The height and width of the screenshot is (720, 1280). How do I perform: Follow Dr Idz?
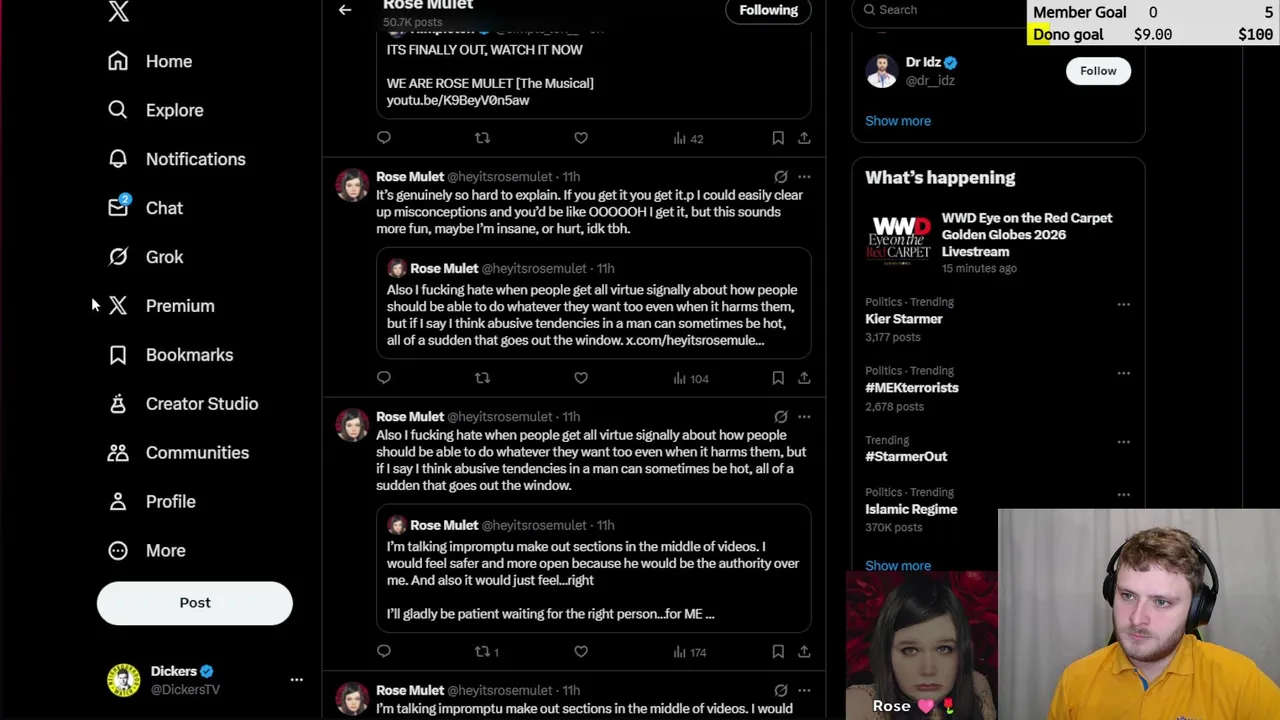pyautogui.click(x=1098, y=71)
